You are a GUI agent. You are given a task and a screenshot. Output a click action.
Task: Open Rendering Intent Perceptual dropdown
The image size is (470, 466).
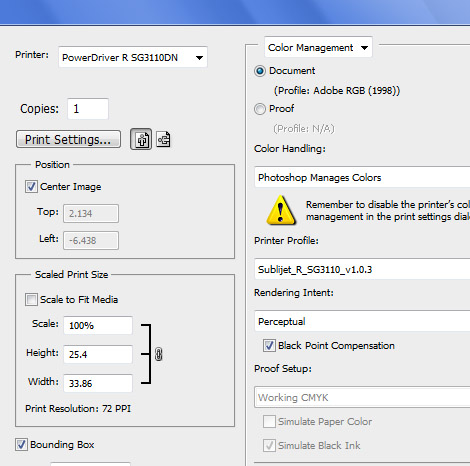click(x=362, y=321)
